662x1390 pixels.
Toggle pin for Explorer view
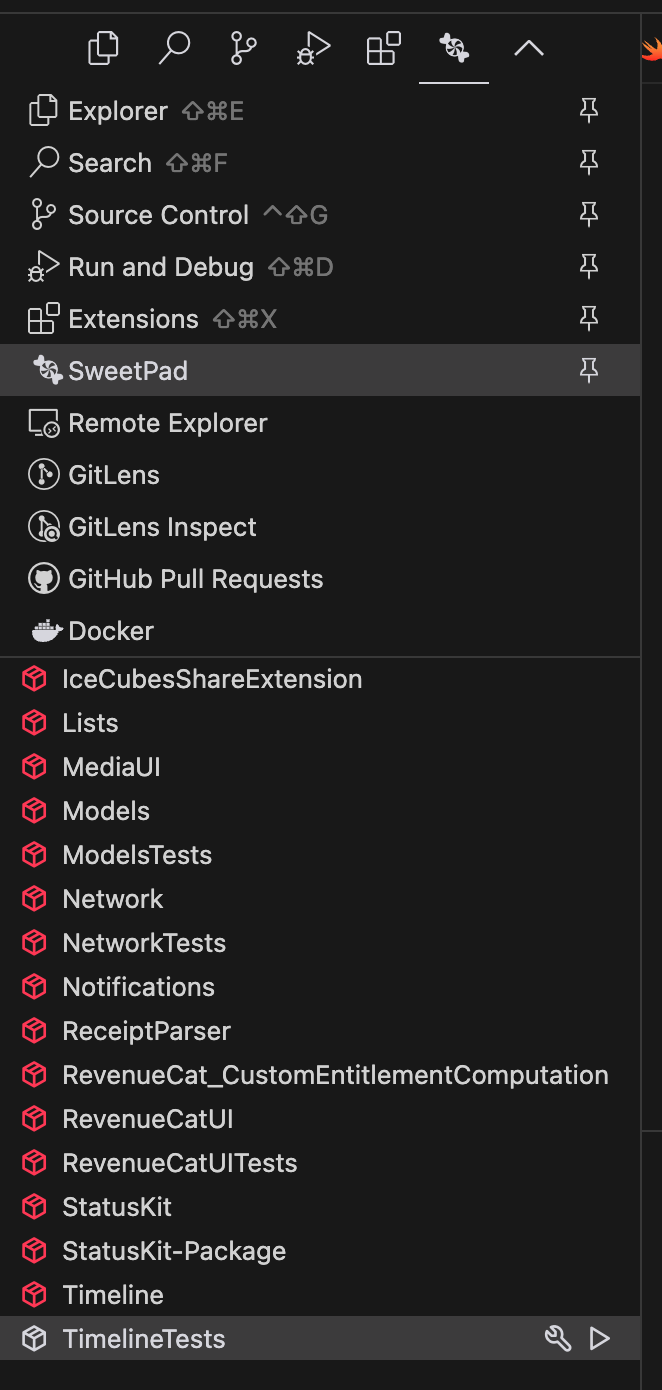pos(589,111)
